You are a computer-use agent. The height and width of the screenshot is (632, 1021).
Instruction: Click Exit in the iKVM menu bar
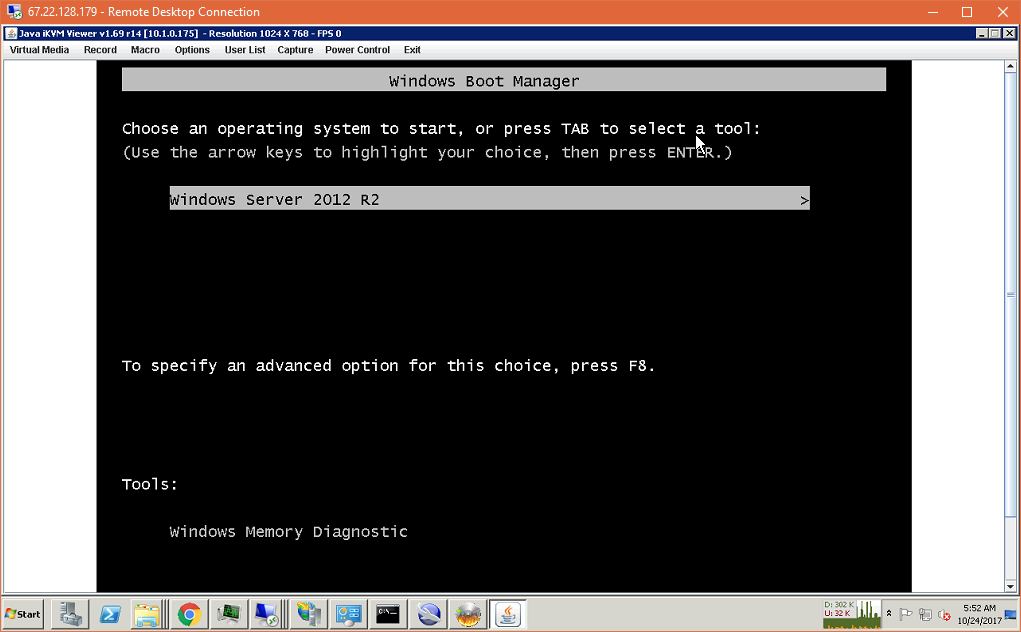412,49
